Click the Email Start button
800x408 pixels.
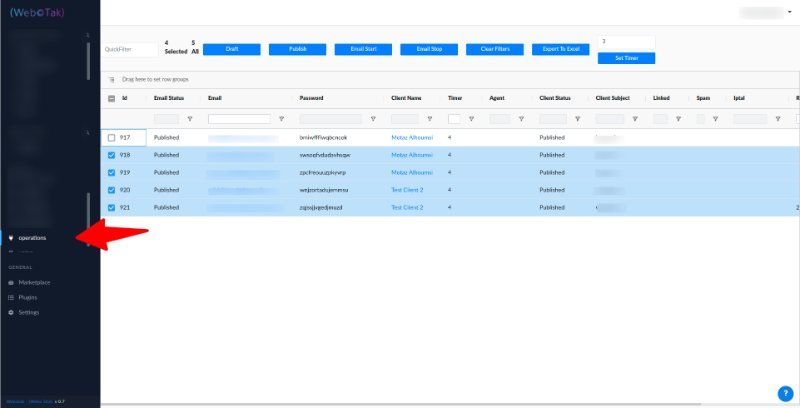[x=363, y=49]
